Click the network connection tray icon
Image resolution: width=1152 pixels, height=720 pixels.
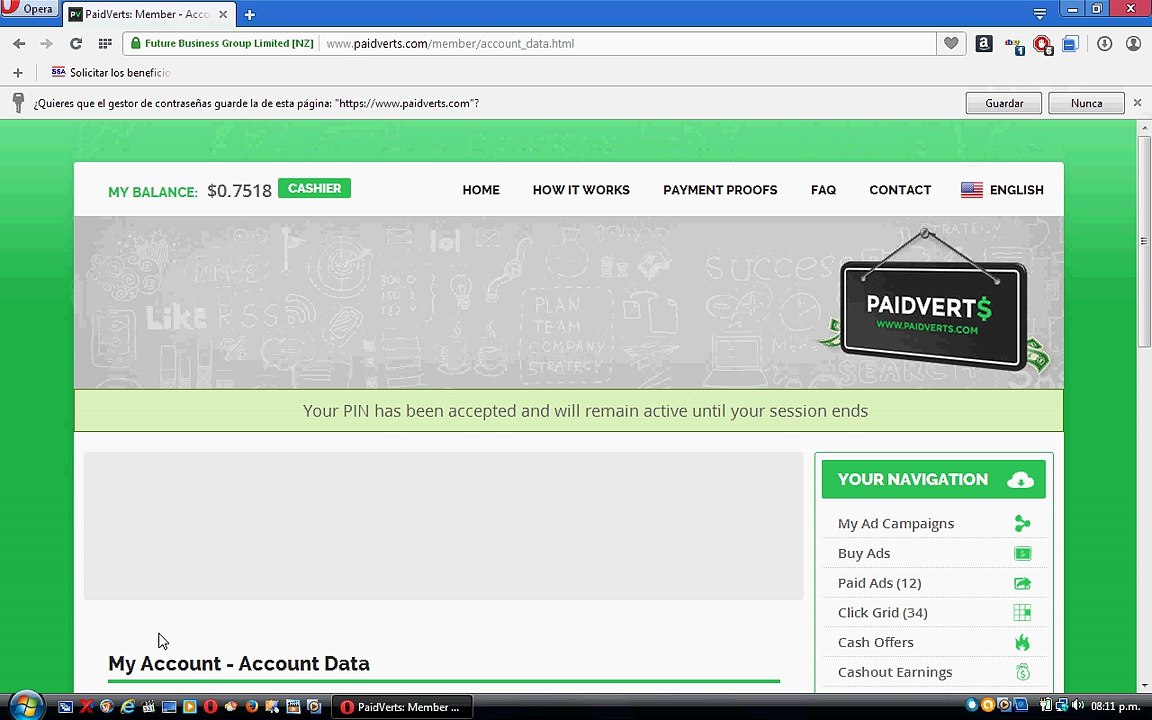point(1062,706)
